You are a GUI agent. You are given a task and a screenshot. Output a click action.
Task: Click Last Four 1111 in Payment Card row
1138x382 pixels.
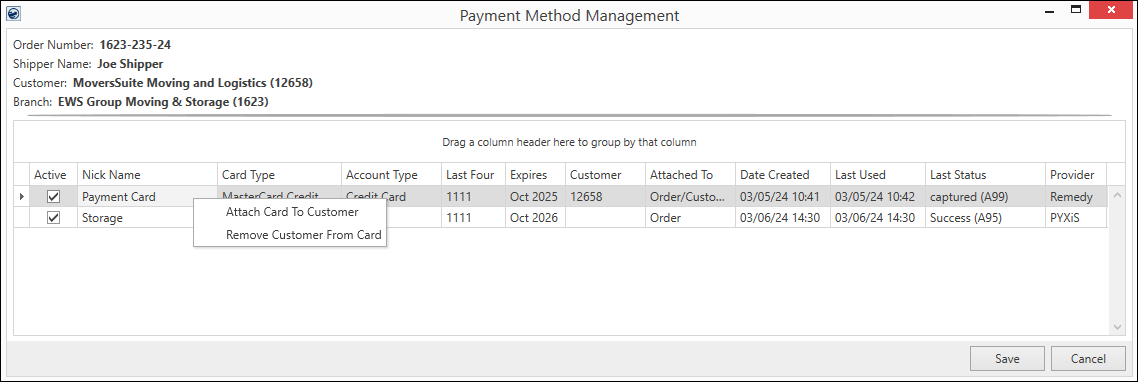pos(473,196)
